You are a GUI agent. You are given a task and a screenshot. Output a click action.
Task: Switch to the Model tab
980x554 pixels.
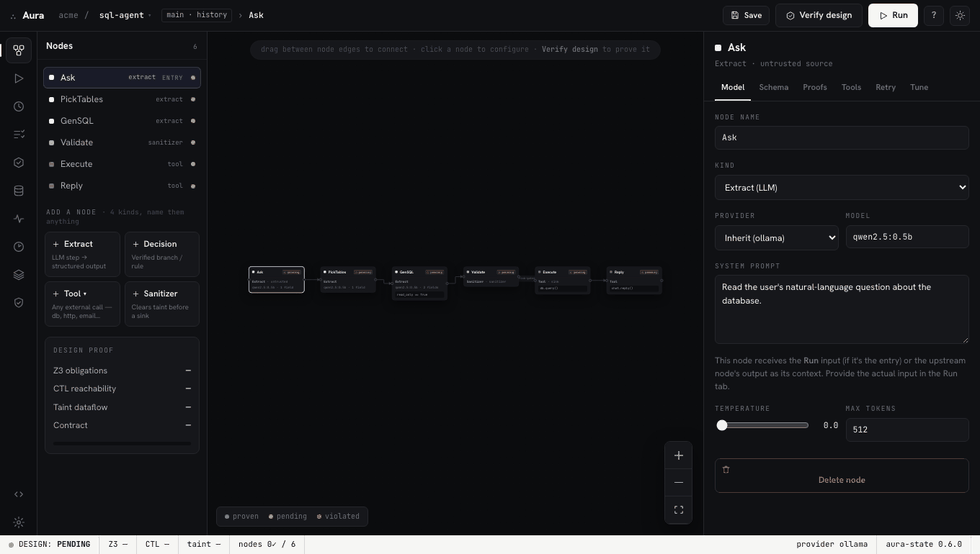732,88
